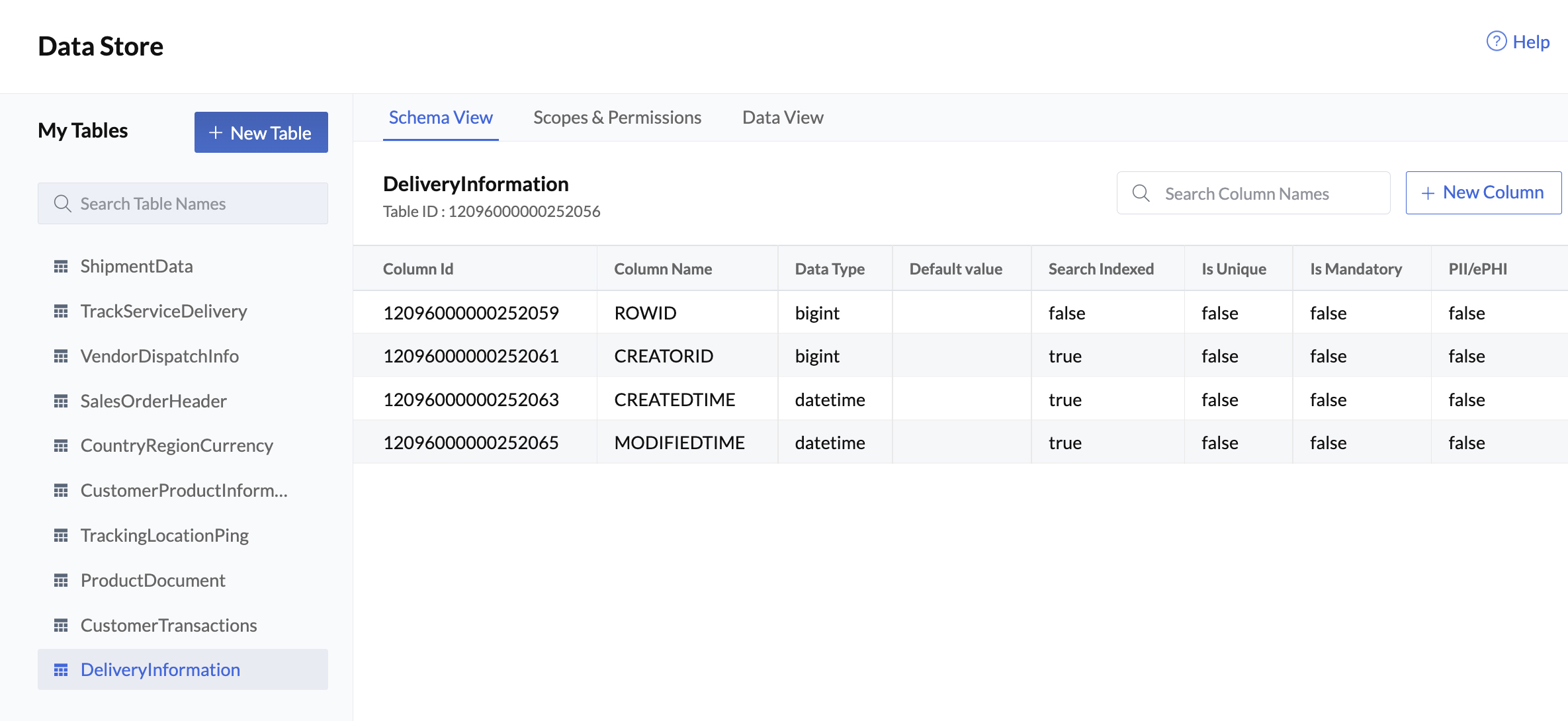Image resolution: width=1568 pixels, height=721 pixels.
Task: Click the New Column button
Action: 1483,192
